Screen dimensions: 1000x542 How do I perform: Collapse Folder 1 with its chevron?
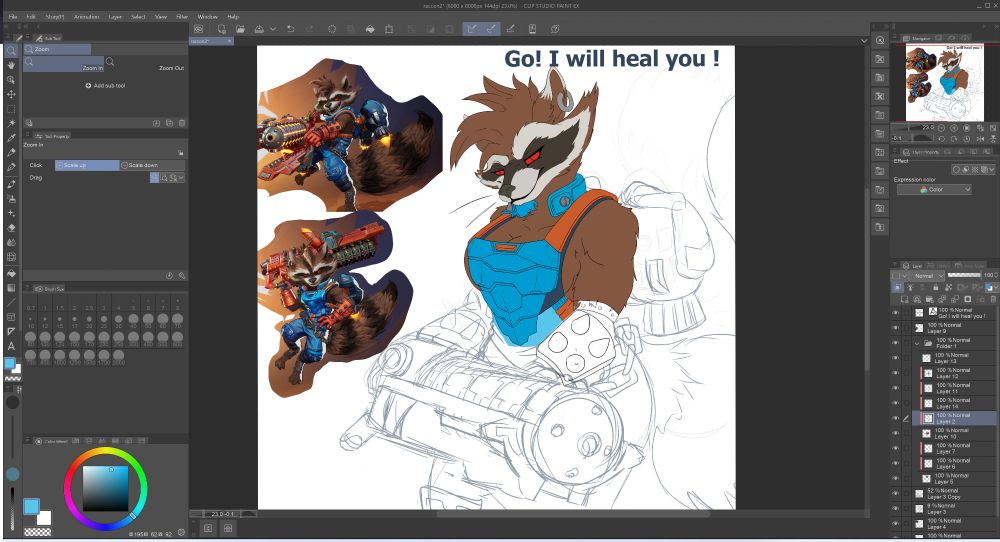point(917,343)
